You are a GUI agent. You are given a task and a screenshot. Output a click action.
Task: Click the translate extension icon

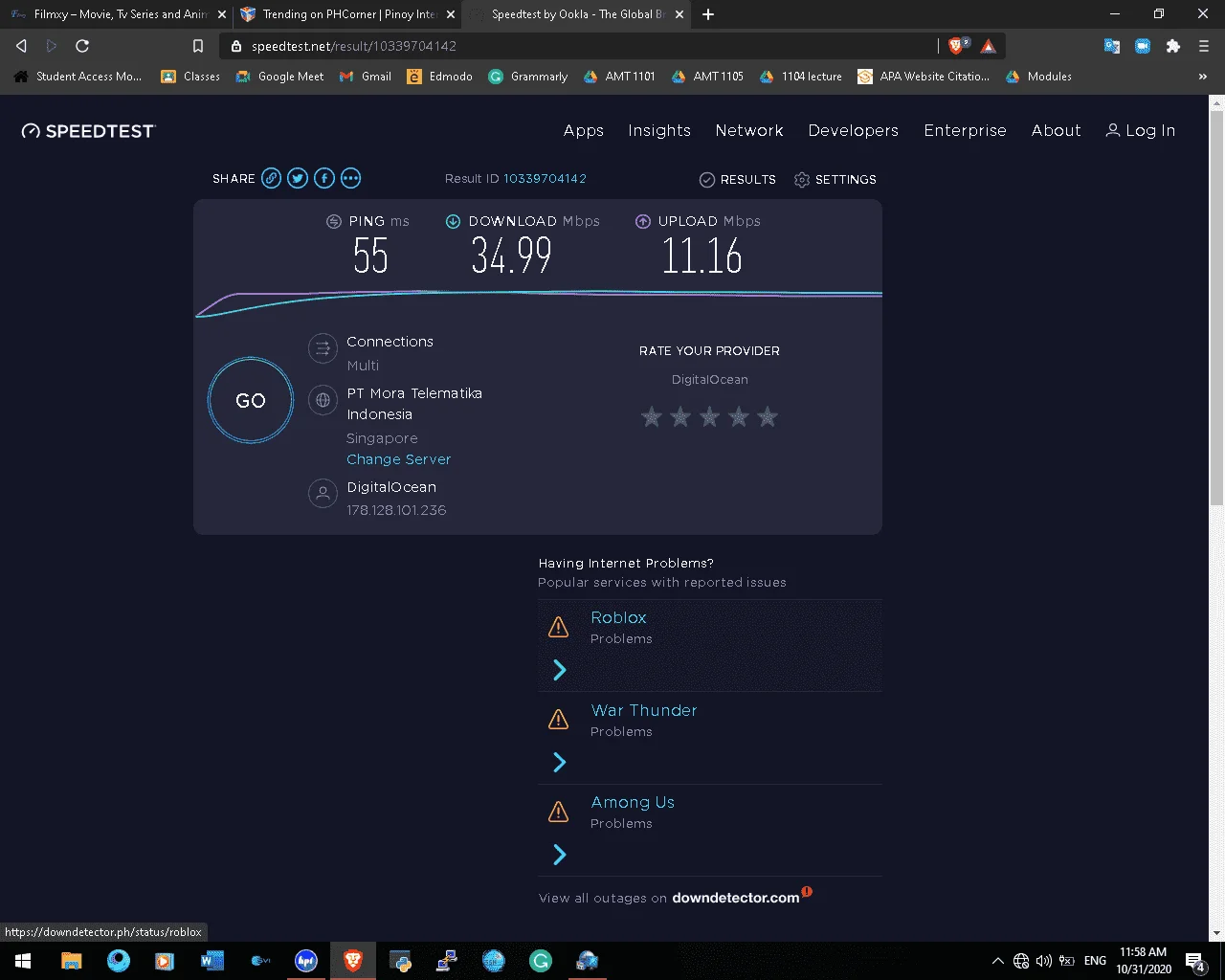click(x=1112, y=46)
